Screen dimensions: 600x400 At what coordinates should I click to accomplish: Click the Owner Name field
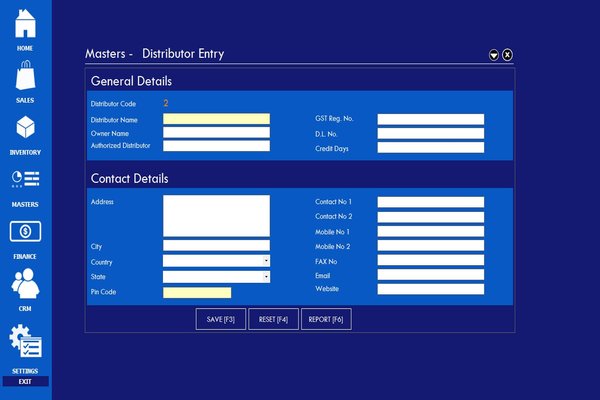[216, 132]
